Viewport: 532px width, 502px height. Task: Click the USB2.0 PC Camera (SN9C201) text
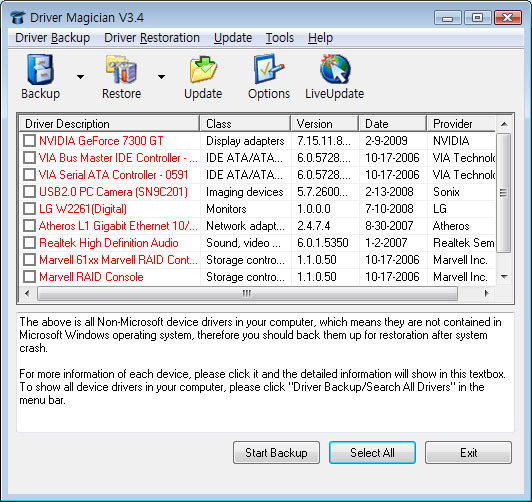click(113, 192)
